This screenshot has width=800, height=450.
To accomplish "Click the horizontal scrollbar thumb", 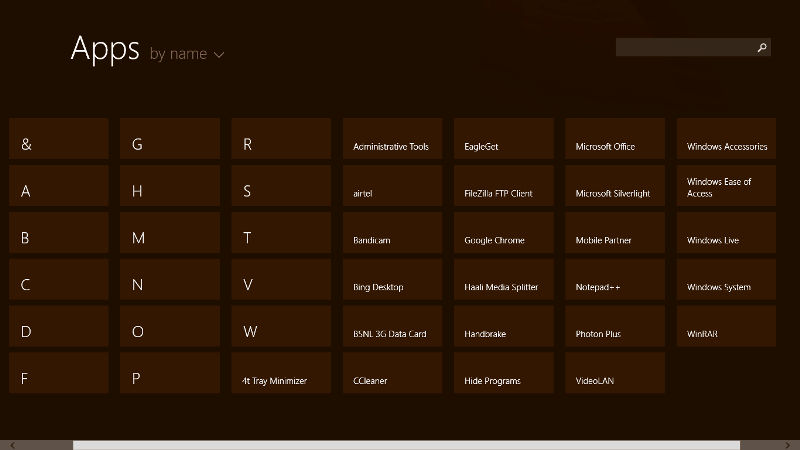I will pos(406,445).
